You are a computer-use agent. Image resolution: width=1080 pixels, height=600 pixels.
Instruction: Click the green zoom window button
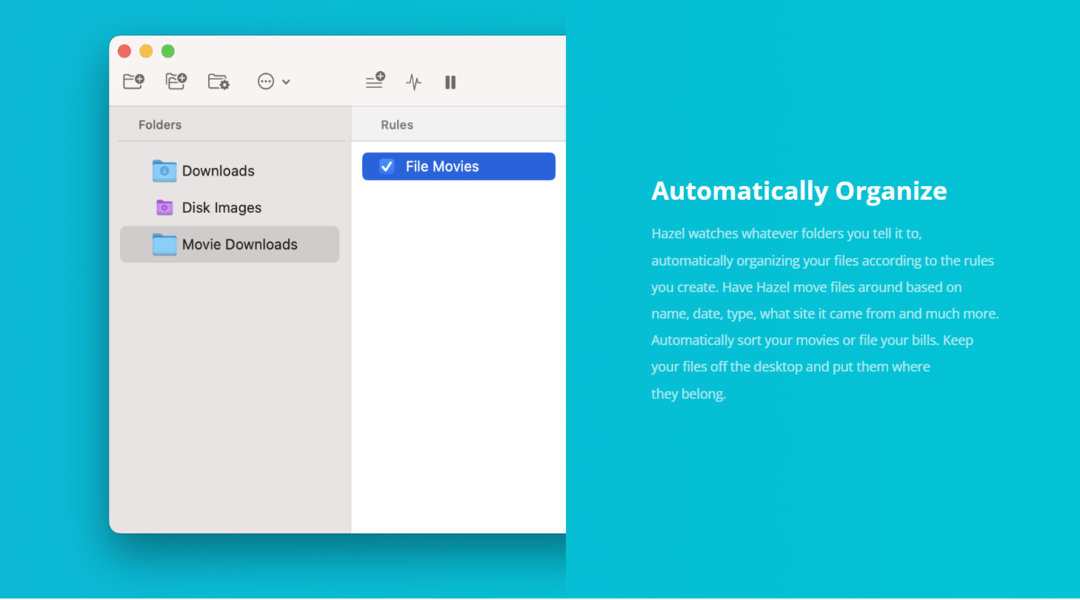pyautogui.click(x=168, y=51)
